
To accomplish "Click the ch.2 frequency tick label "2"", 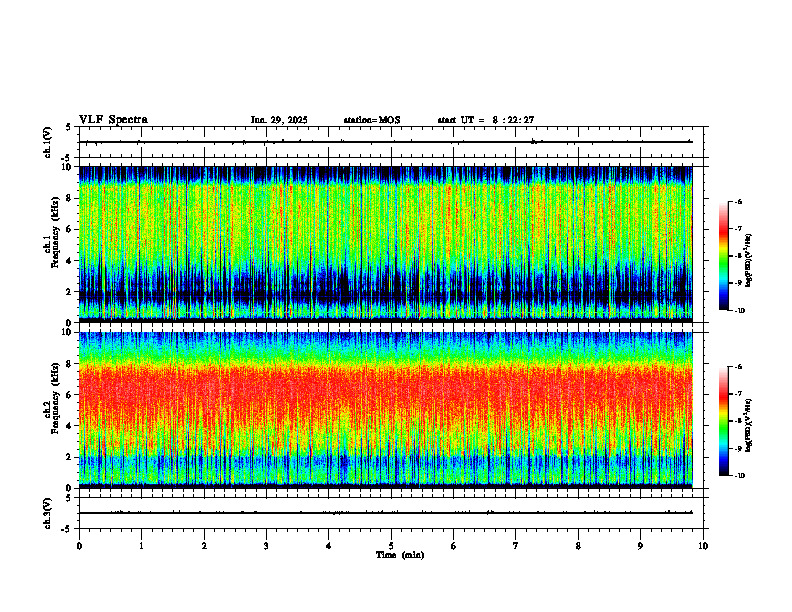I will pyautogui.click(x=70, y=457).
